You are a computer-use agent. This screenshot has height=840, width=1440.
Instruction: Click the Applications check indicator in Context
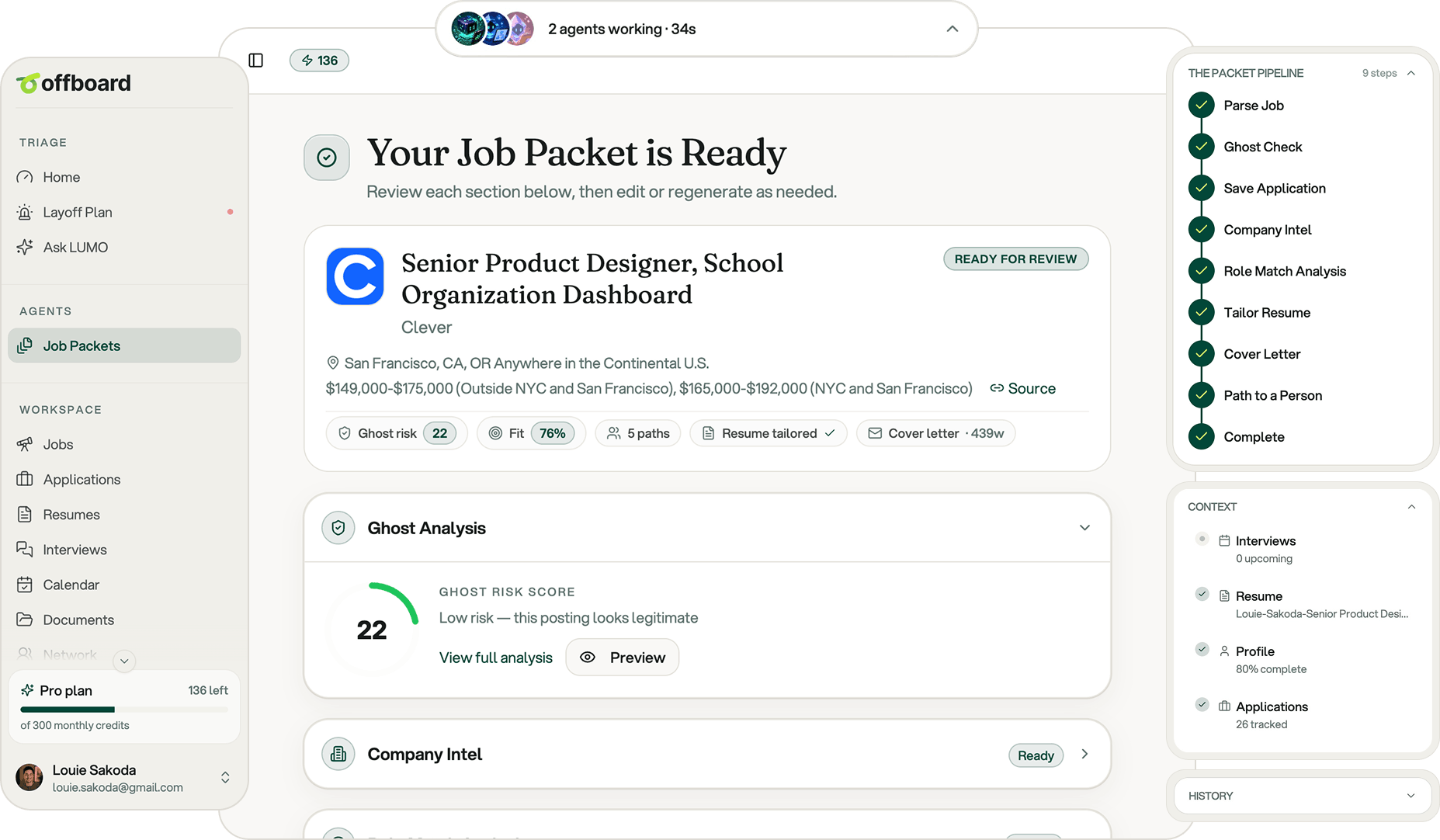(x=1202, y=704)
